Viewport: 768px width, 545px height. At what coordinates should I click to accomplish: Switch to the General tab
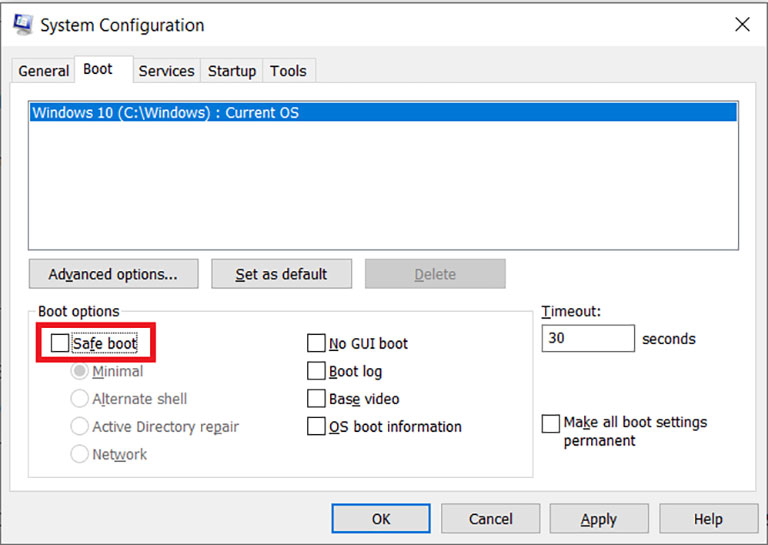[x=43, y=71]
